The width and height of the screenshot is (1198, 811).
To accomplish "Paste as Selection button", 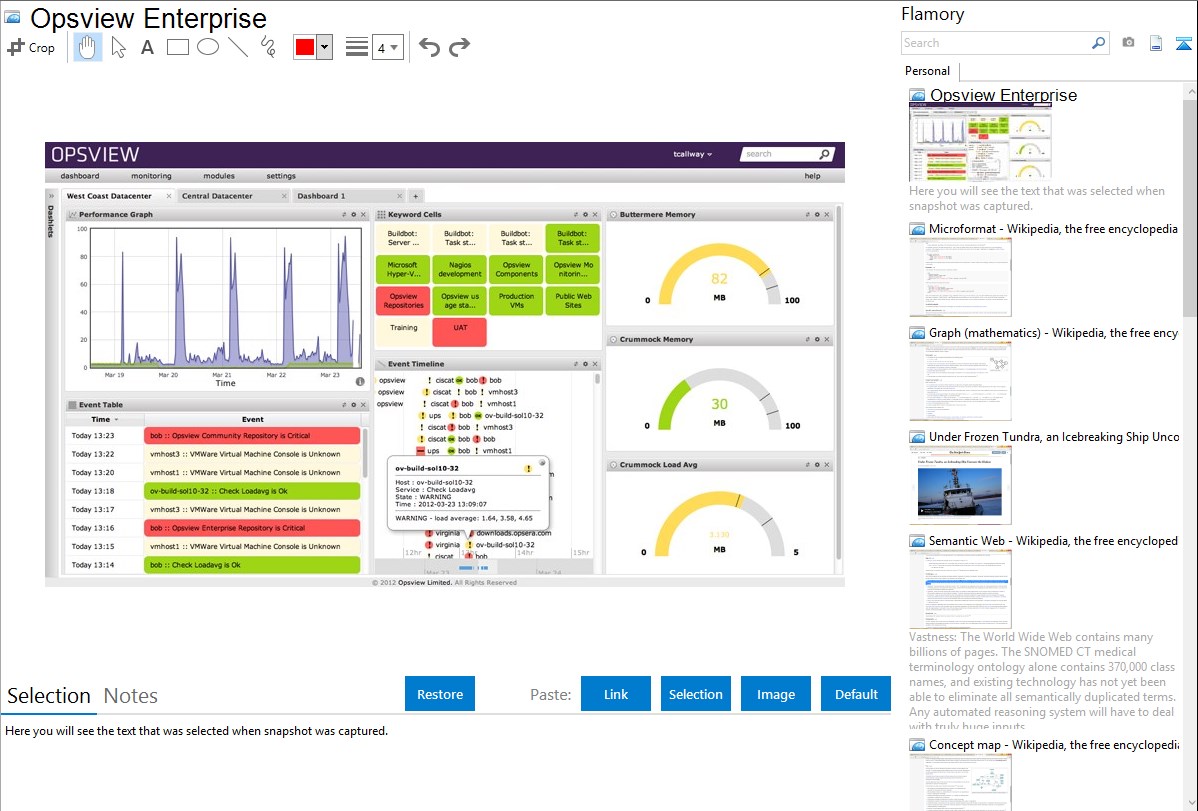I will pyautogui.click(x=695, y=694).
